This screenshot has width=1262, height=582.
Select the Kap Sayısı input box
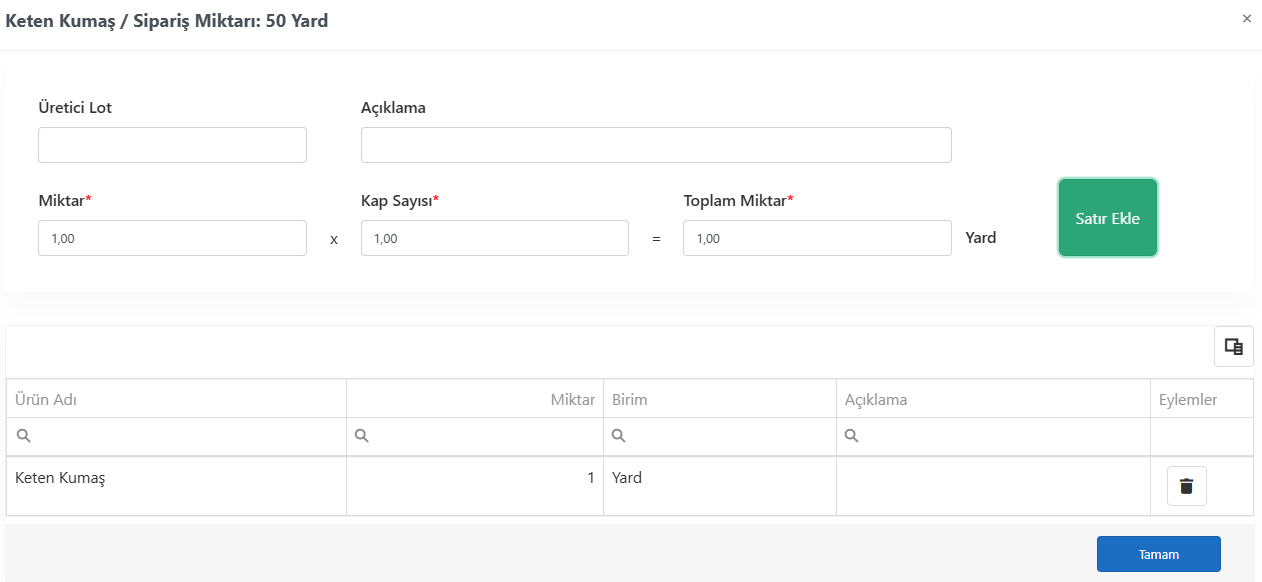tap(495, 238)
